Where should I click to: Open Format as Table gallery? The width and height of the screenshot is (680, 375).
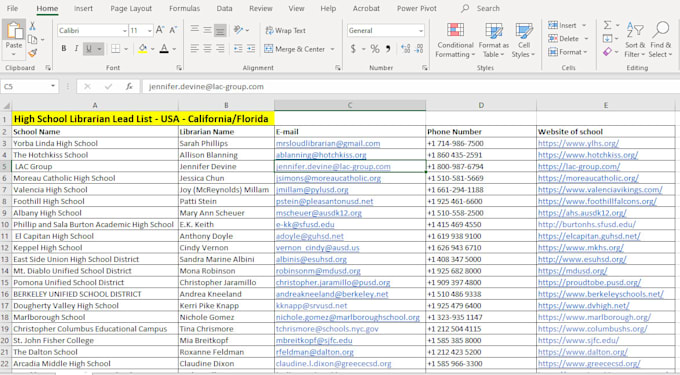(494, 40)
